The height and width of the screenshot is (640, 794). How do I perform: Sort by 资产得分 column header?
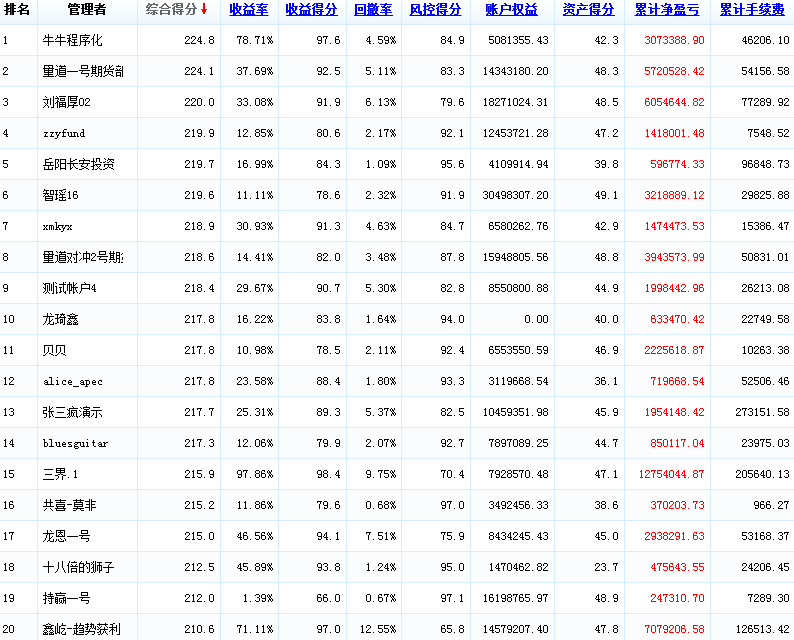[588, 10]
